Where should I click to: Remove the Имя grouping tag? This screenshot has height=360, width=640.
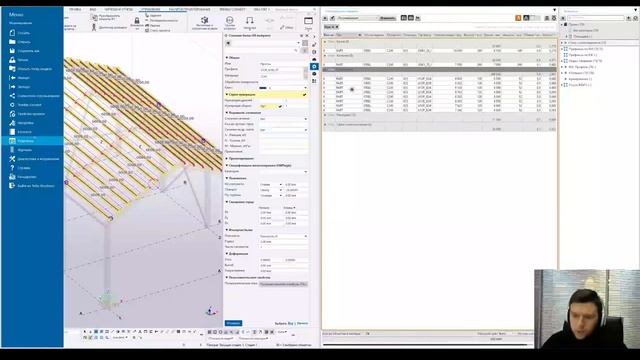[337, 27]
